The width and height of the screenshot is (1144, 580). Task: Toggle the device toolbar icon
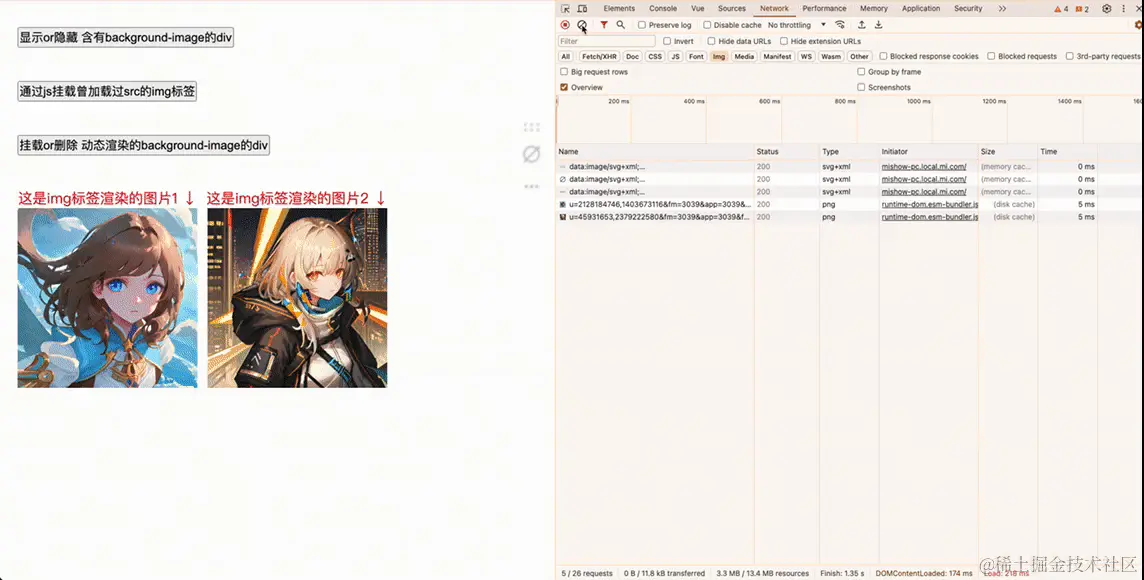tap(582, 8)
